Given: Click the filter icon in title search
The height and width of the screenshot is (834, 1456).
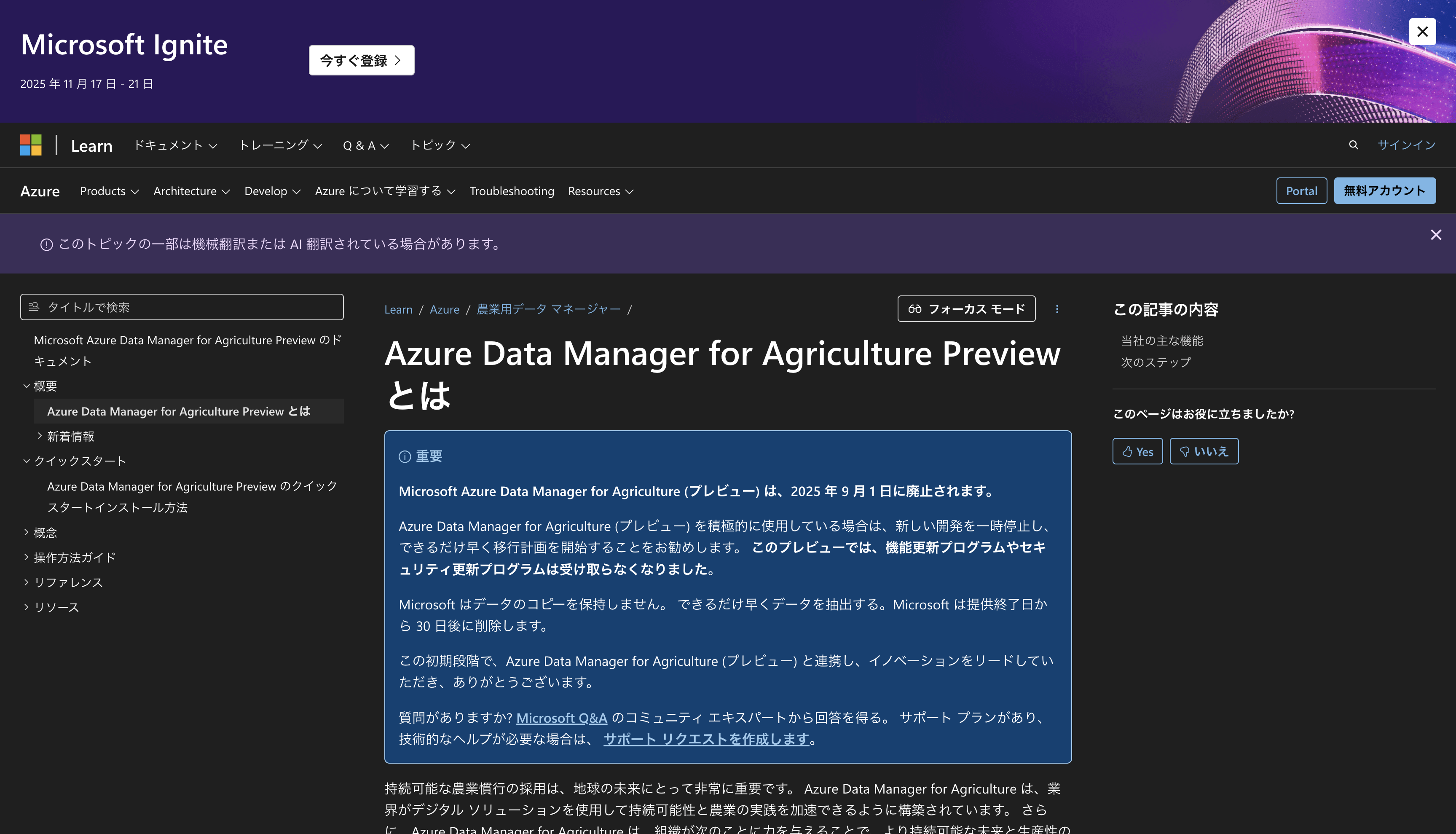Looking at the screenshot, I should [x=34, y=307].
